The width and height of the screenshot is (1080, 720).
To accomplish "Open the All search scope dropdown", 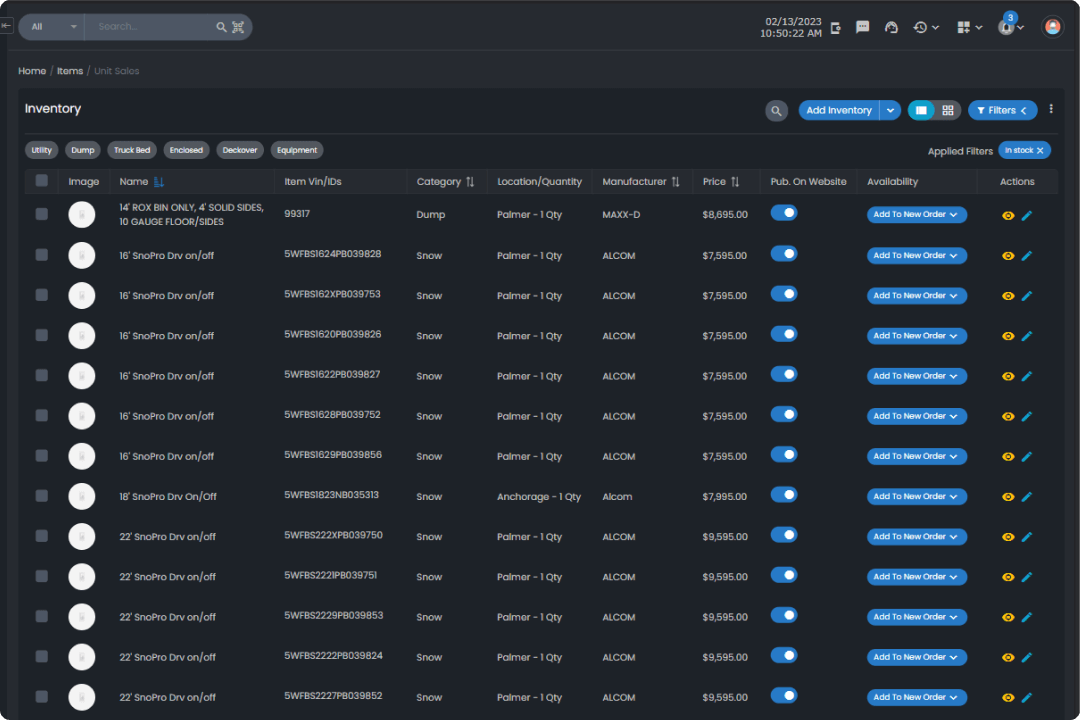I will click(x=52, y=27).
